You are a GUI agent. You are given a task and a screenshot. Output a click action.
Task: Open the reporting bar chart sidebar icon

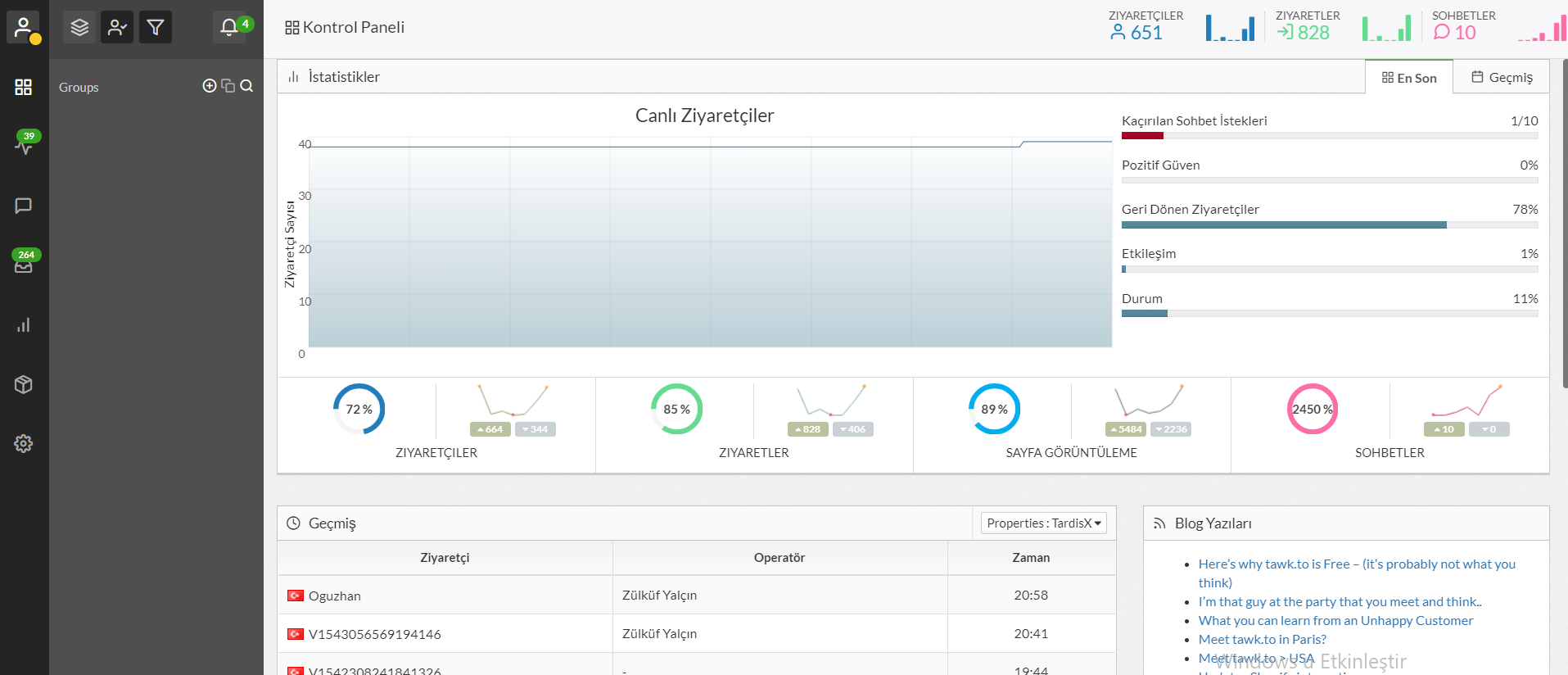coord(24,325)
